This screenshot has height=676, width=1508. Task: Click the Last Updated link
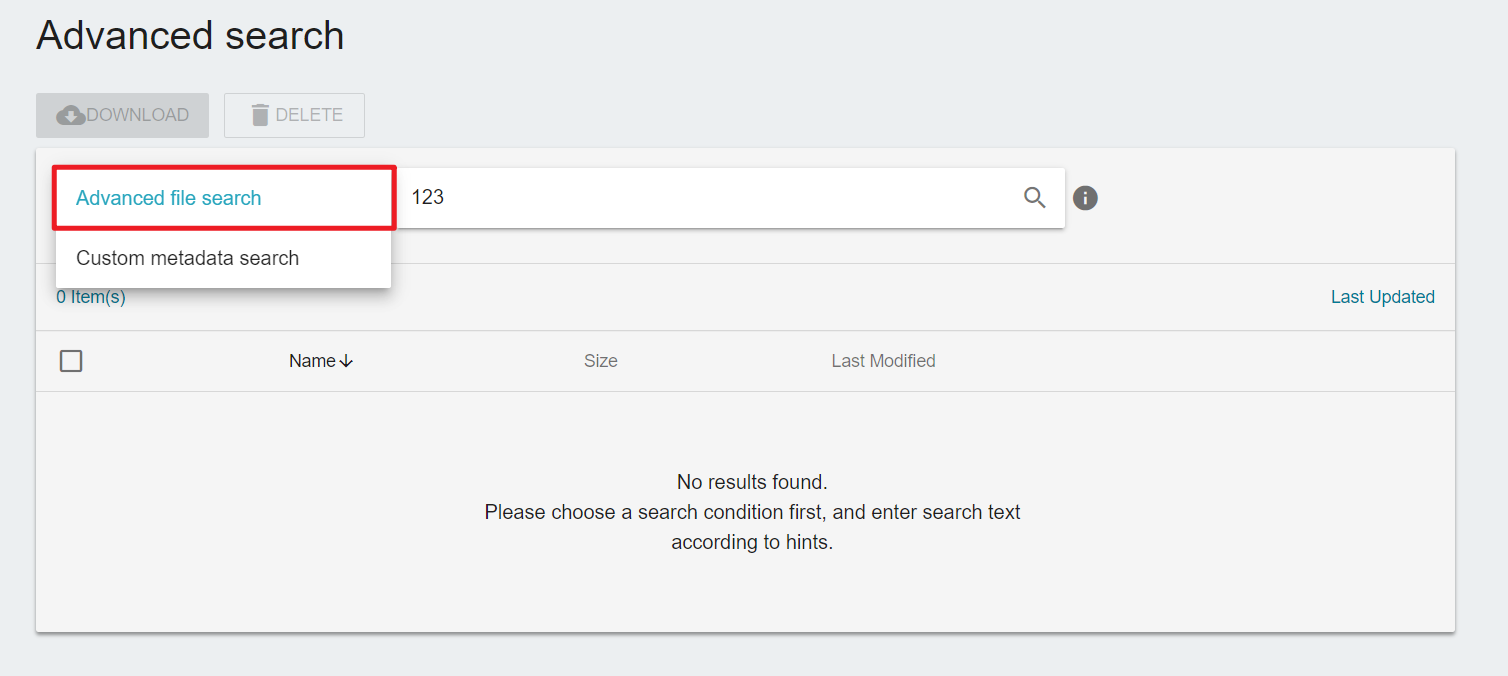(x=1382, y=297)
